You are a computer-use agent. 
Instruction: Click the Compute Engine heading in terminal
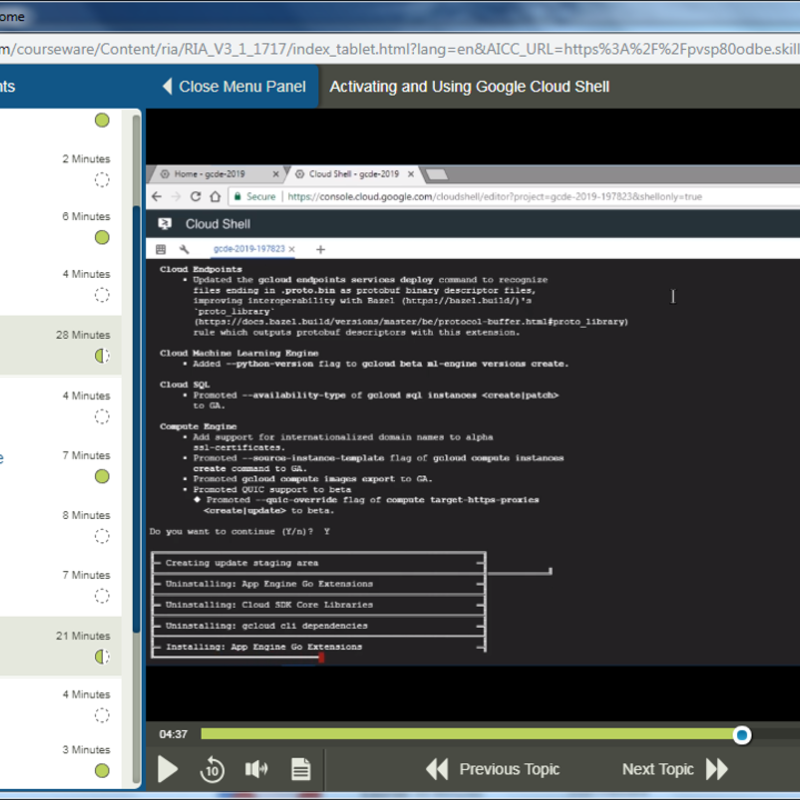(x=198, y=427)
